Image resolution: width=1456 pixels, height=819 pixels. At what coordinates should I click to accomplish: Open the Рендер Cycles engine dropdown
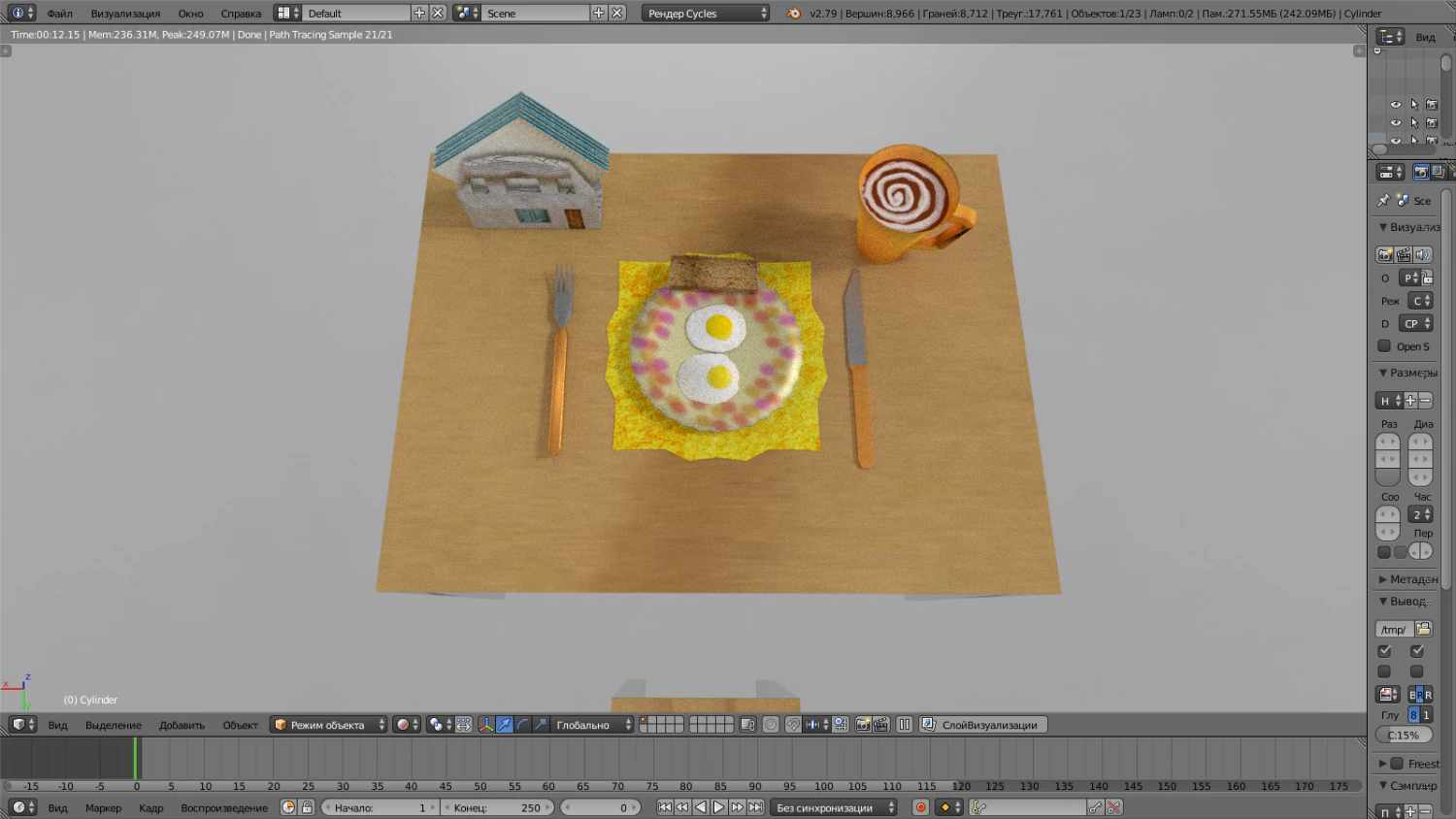click(706, 13)
